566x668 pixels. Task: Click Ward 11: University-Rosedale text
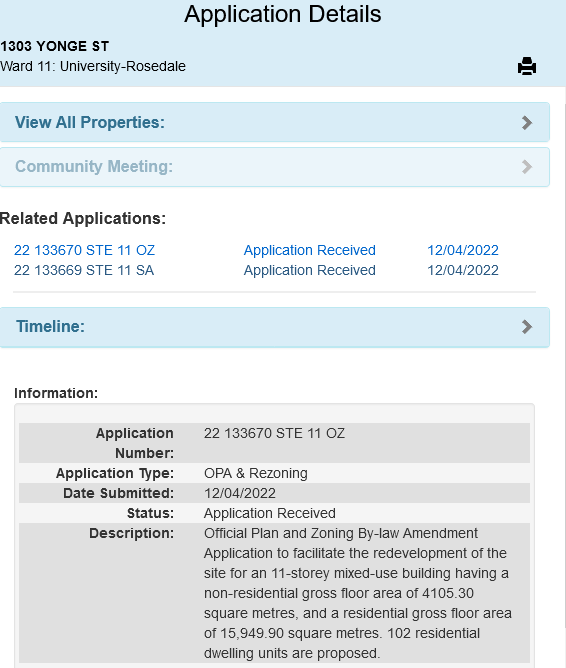pos(93,66)
